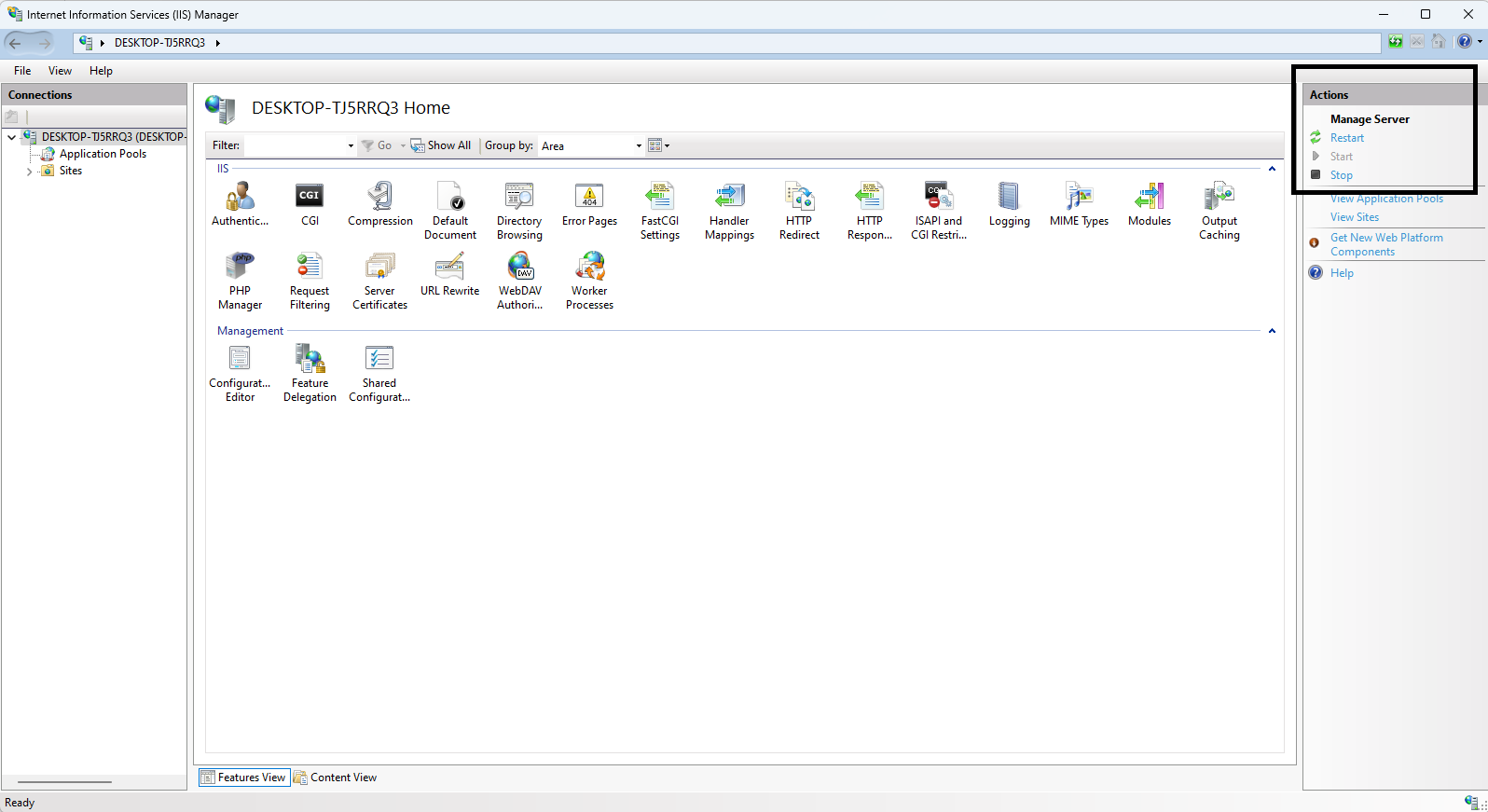The image size is (1488, 812).
Task: Click the network status icon in status bar
Action: point(1471,802)
